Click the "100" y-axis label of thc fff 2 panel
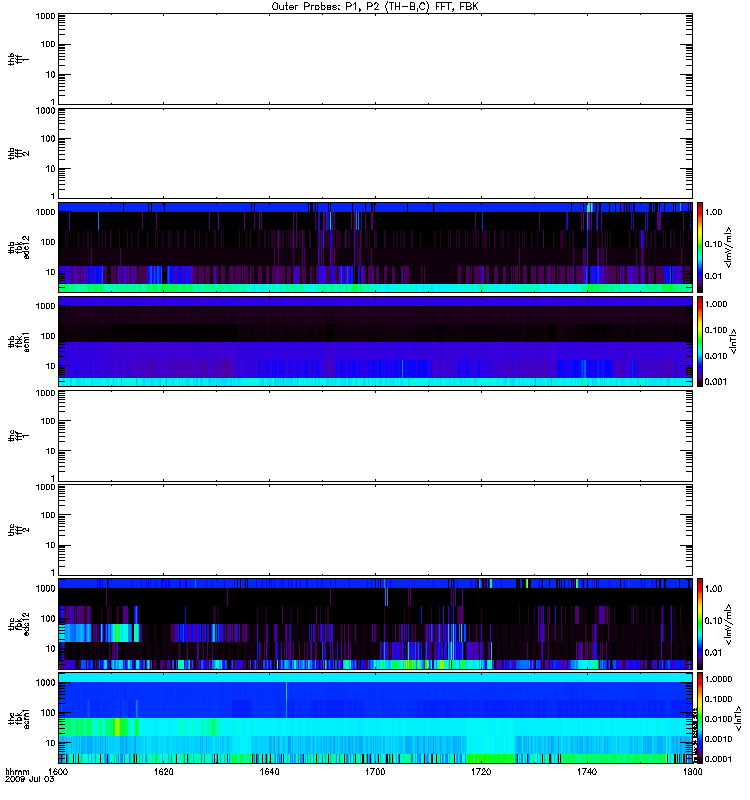 48,515
